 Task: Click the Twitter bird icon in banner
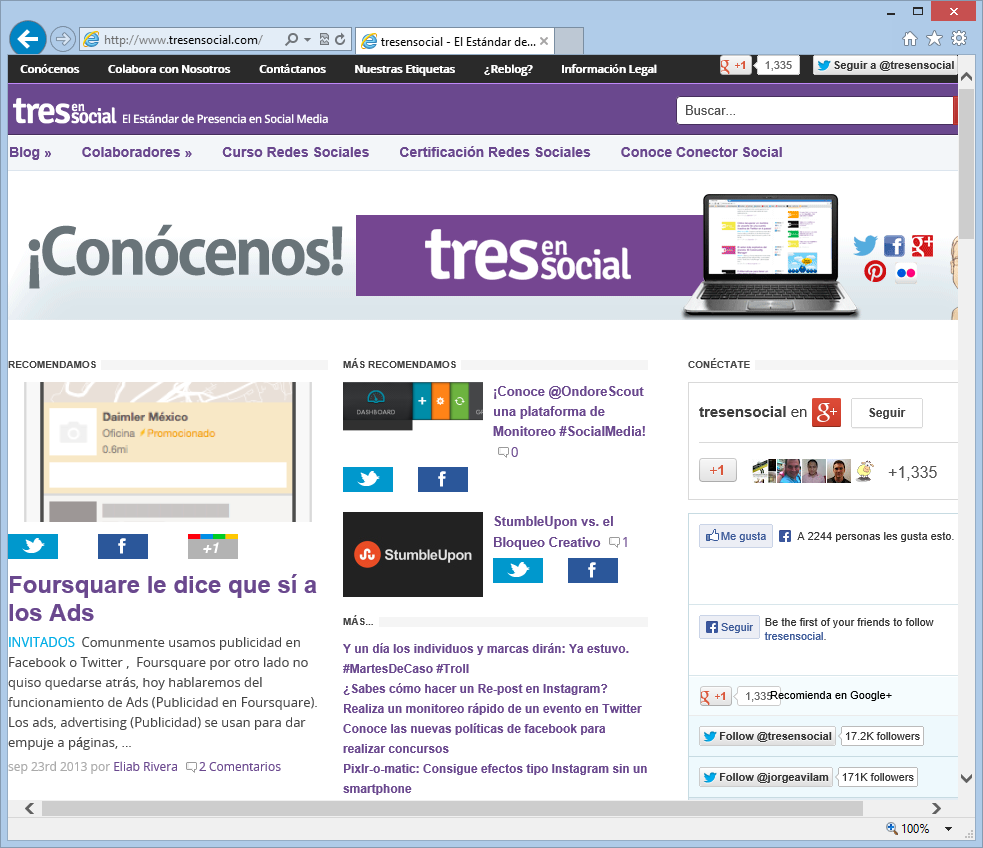[865, 246]
